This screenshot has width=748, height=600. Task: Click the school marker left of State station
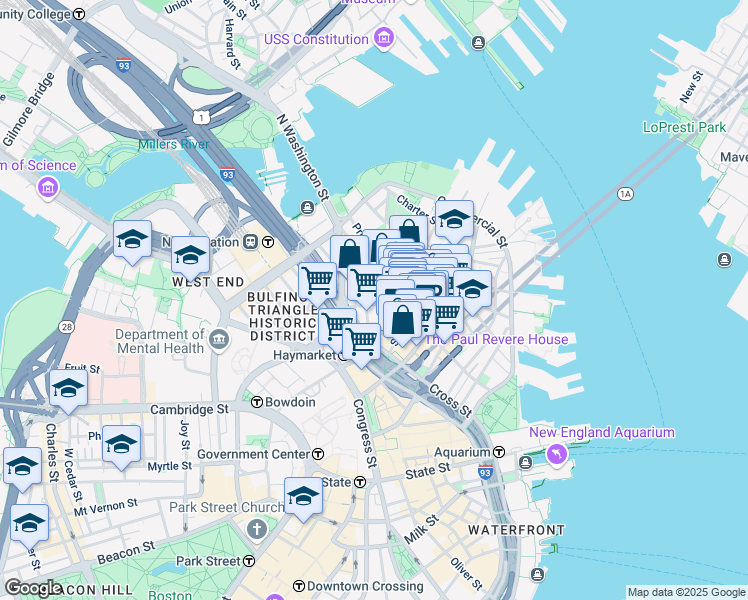[x=303, y=499]
